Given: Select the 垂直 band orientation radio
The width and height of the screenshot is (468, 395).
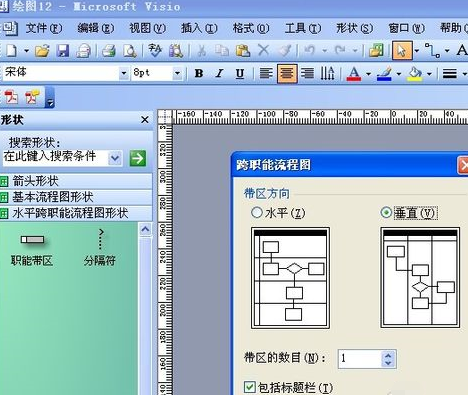Looking at the screenshot, I should point(386,213).
